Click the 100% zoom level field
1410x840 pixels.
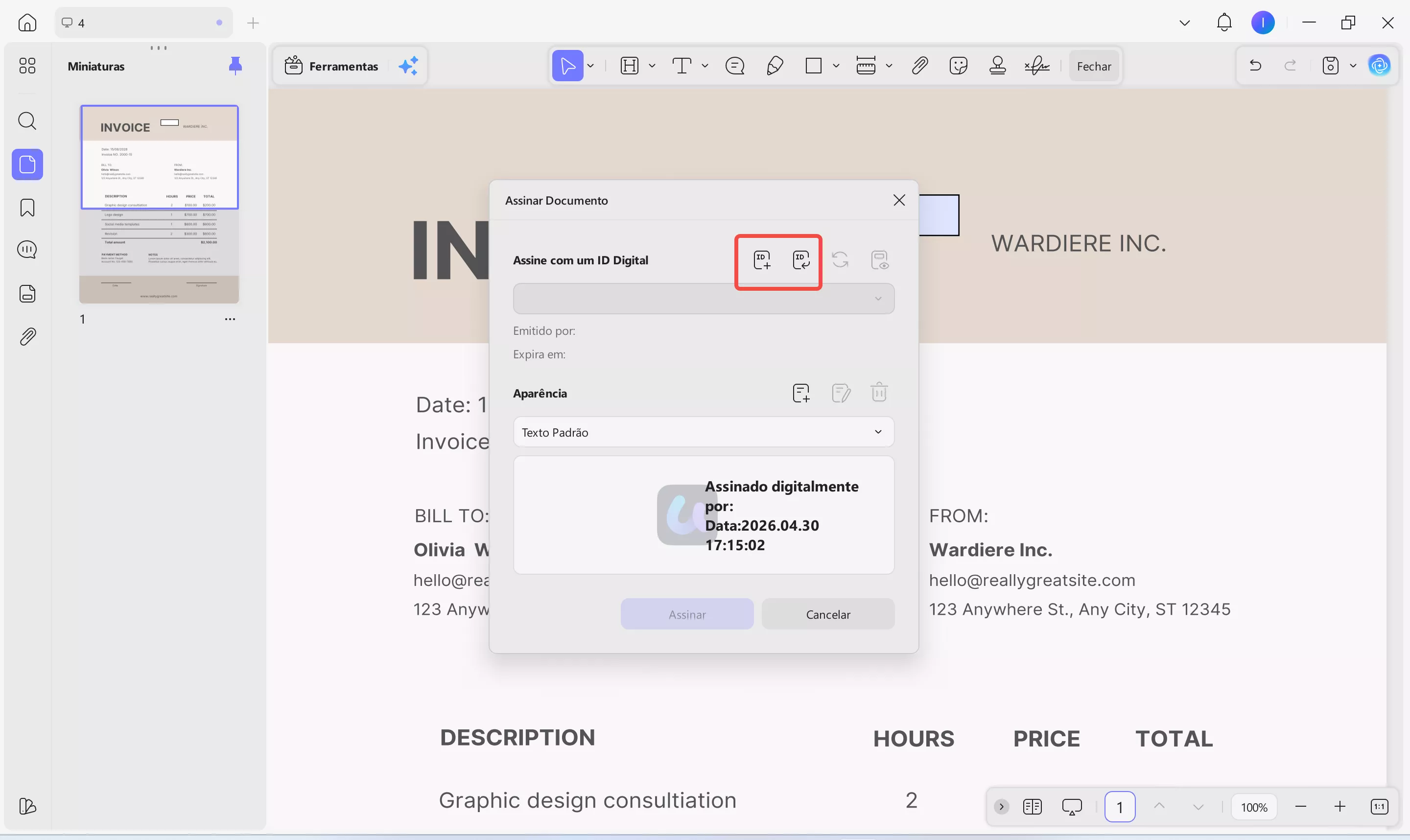(x=1254, y=807)
